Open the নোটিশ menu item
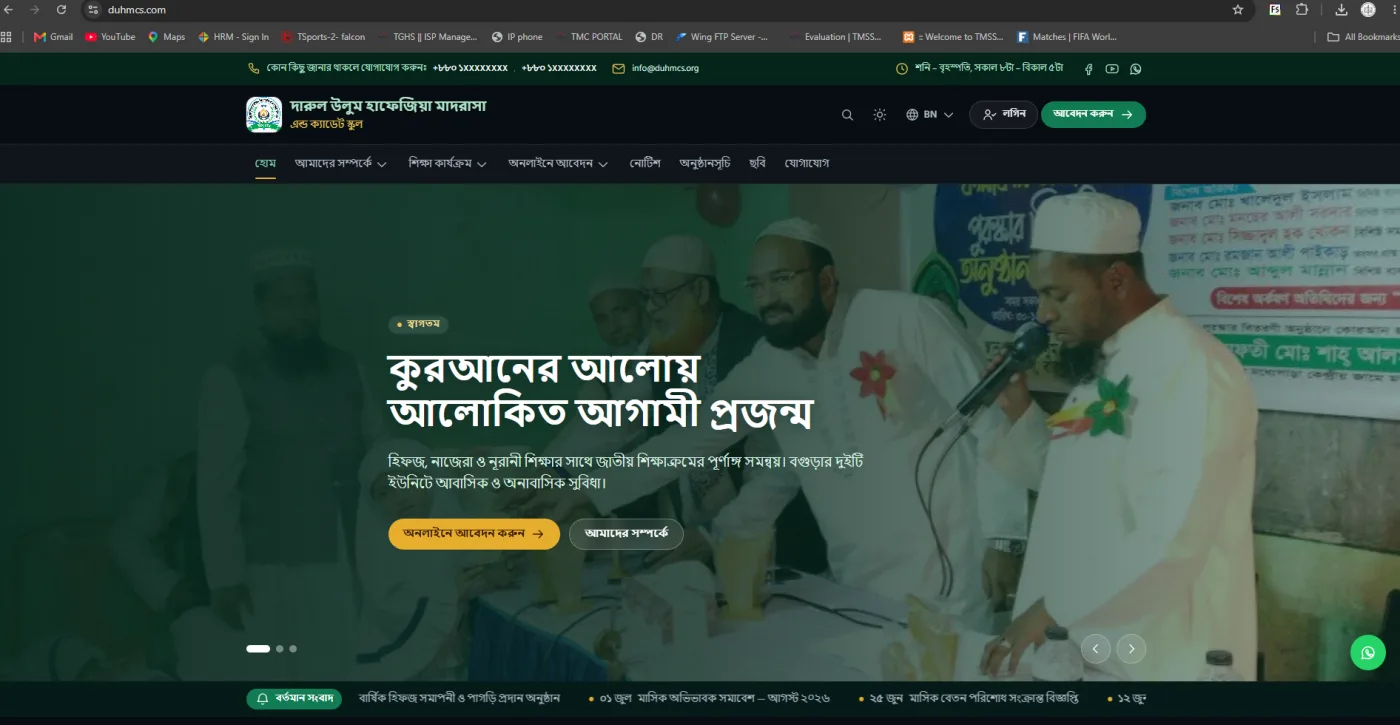 click(x=645, y=163)
